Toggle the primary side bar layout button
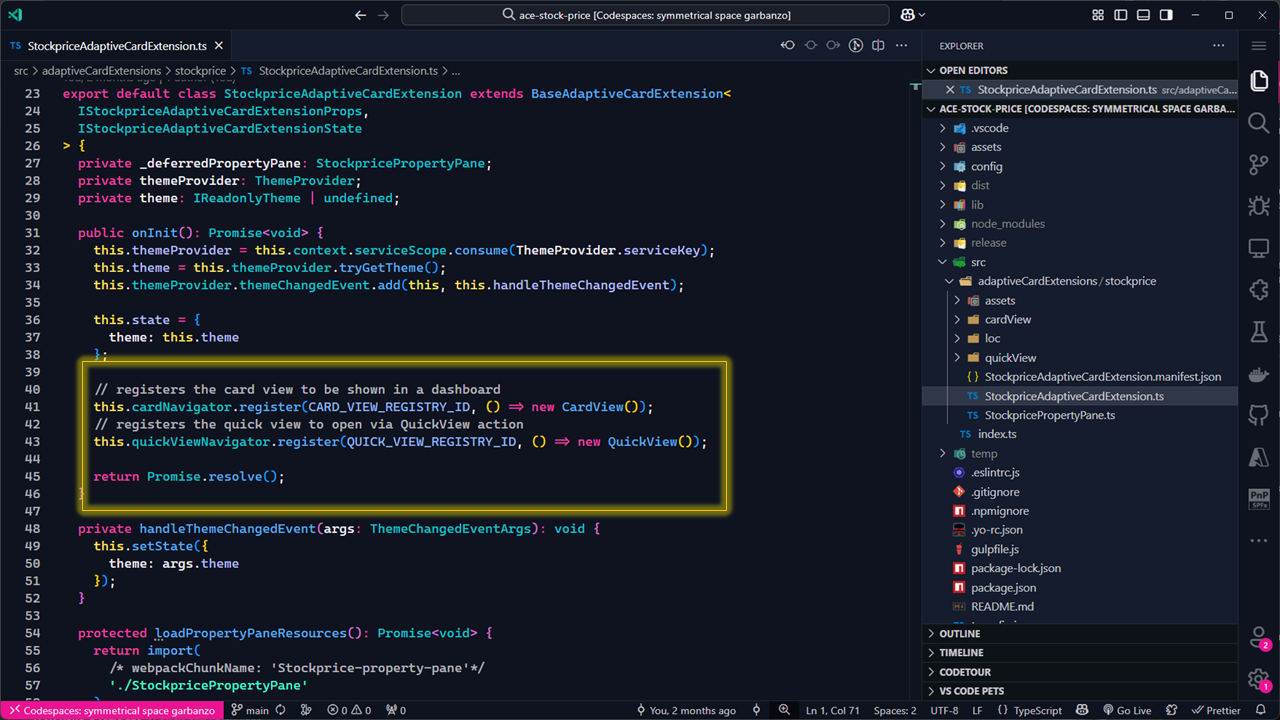1280x720 pixels. [1121, 15]
